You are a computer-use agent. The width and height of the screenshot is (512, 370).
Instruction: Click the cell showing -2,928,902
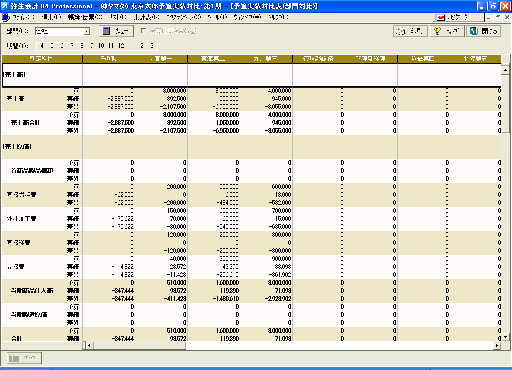[x=278, y=299]
